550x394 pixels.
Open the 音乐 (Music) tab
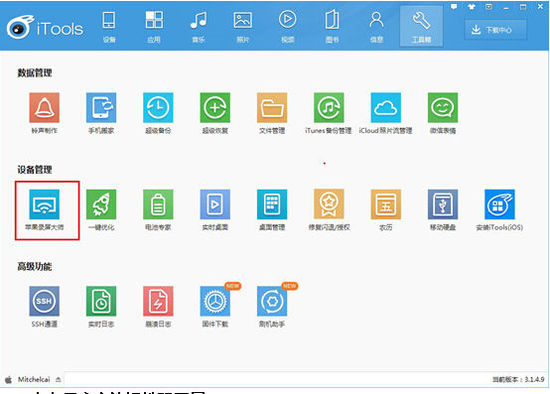pyautogui.click(x=198, y=27)
